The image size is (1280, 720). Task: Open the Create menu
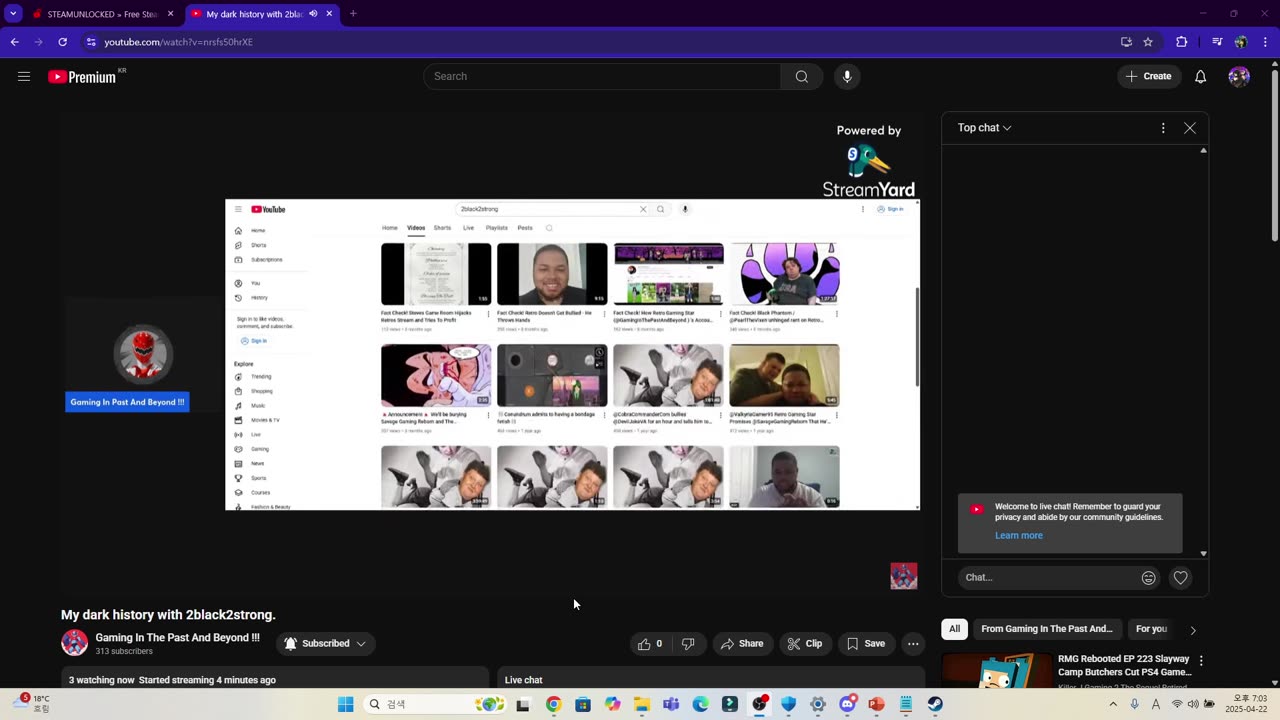tap(1149, 76)
